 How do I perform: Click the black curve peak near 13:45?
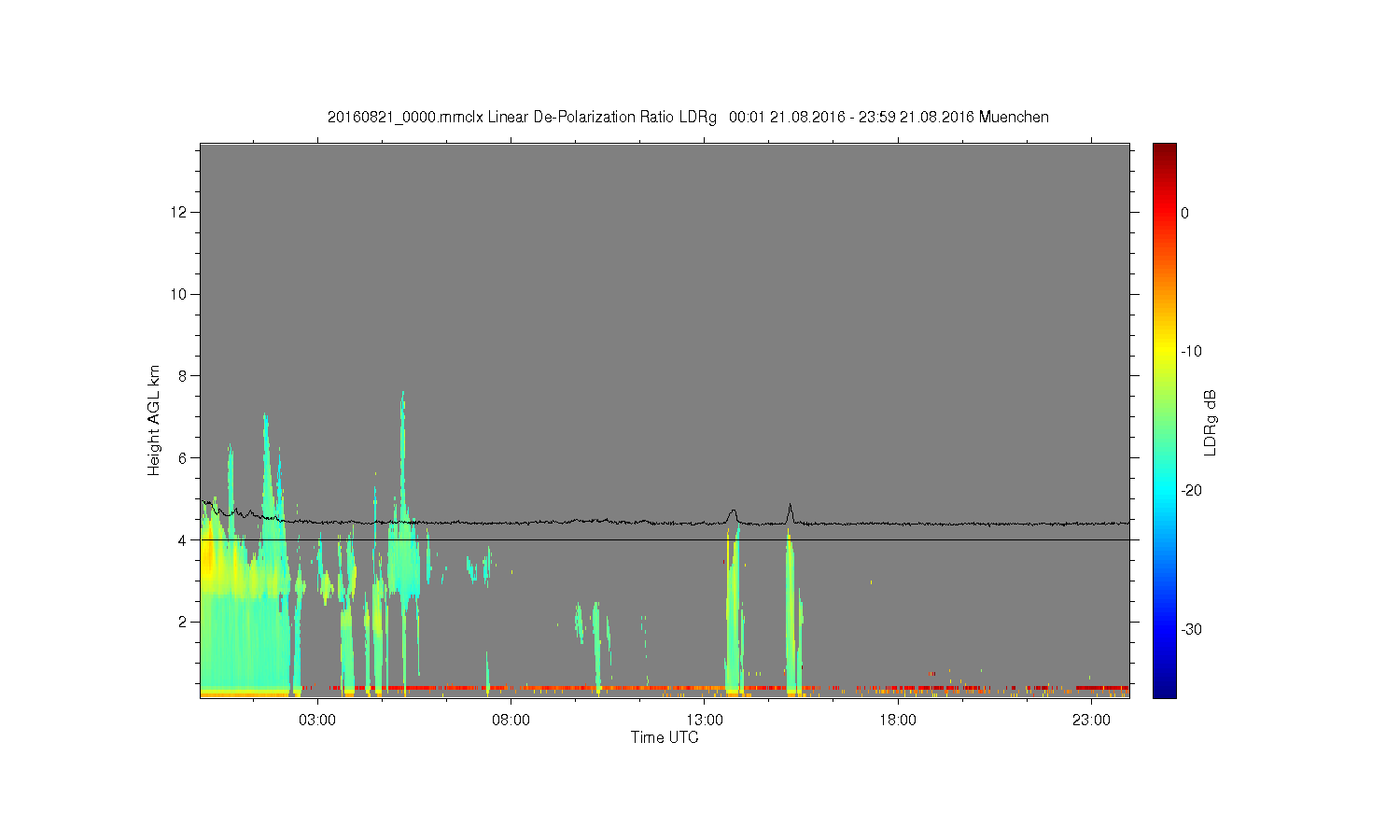pyautogui.click(x=734, y=511)
